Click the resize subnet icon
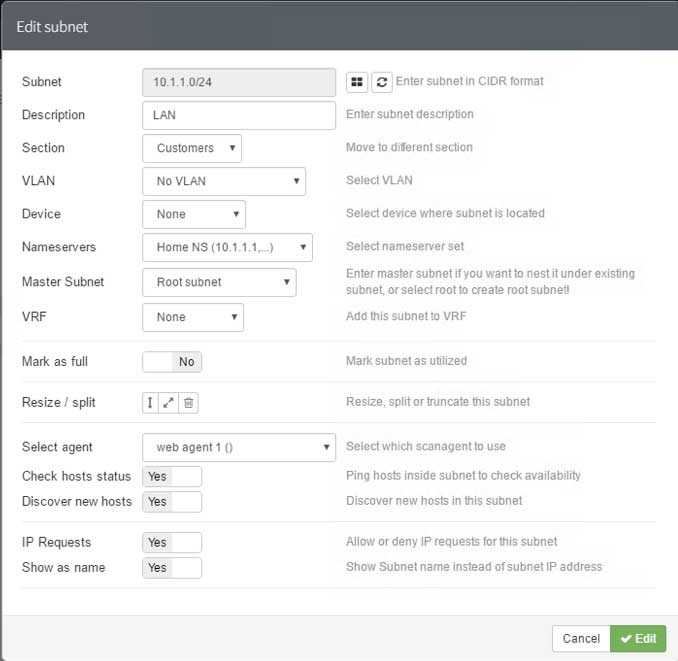The height and width of the screenshot is (661, 678). [x=150, y=403]
